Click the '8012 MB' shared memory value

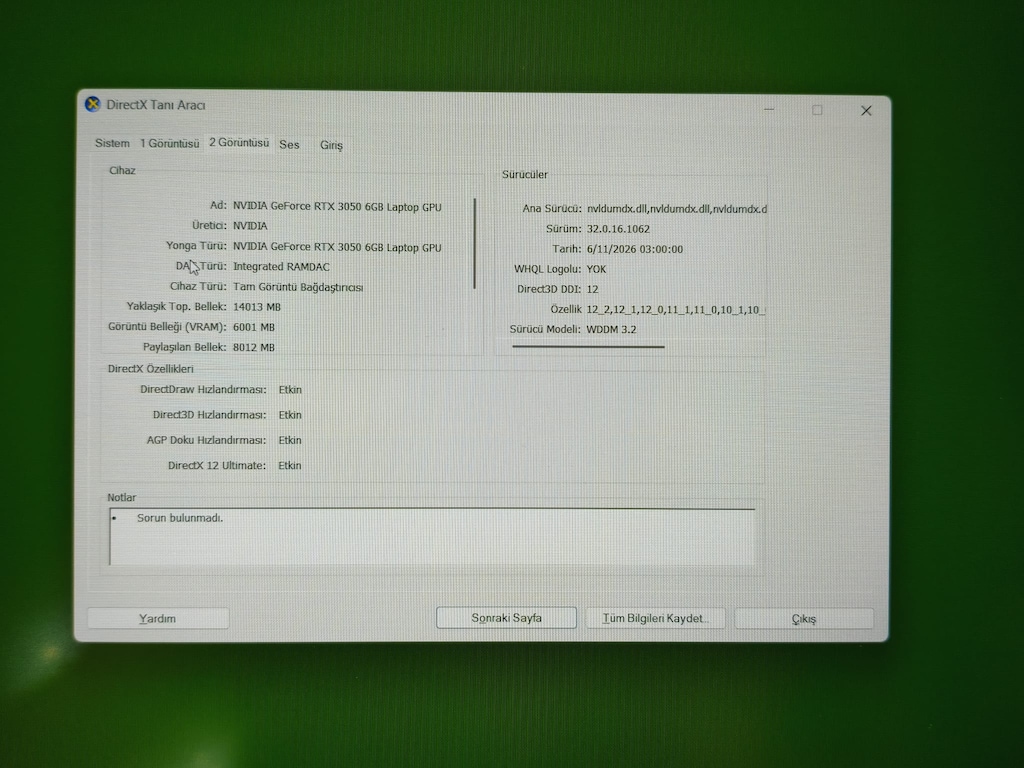(253, 347)
